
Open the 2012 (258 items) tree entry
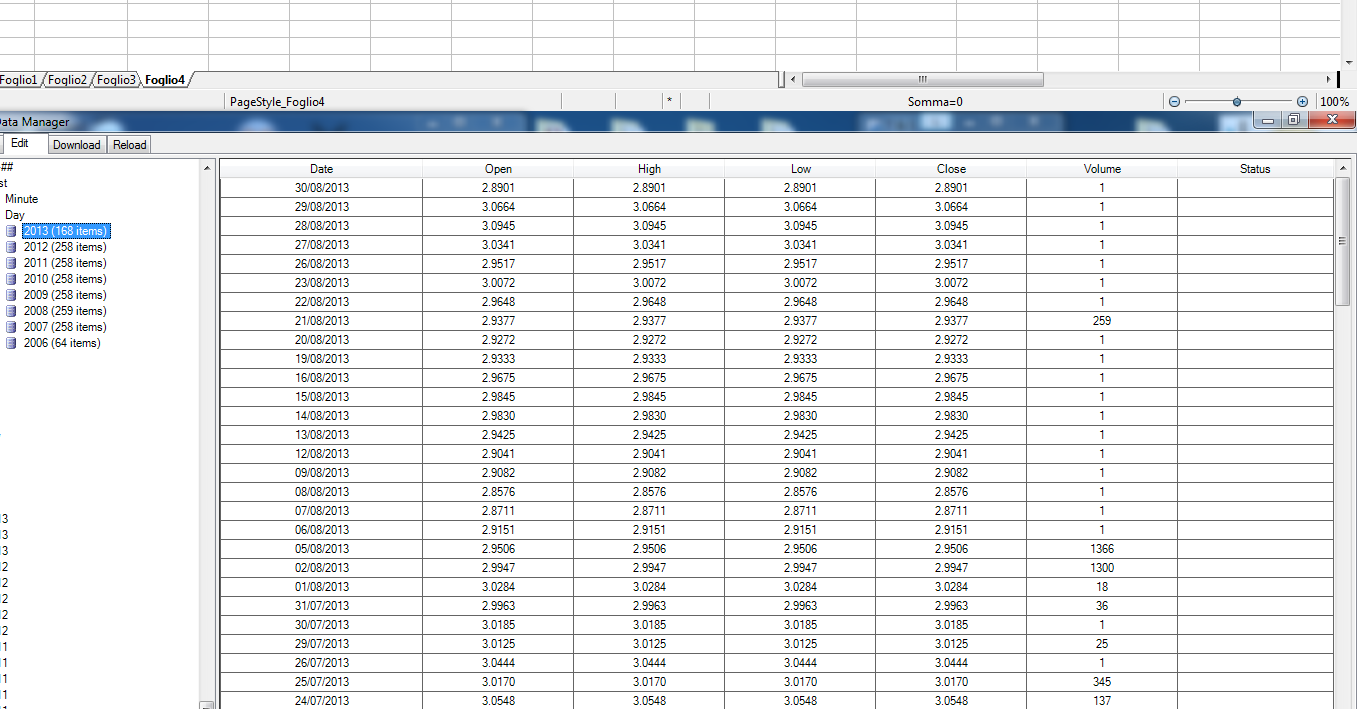pyautogui.click(x=65, y=247)
